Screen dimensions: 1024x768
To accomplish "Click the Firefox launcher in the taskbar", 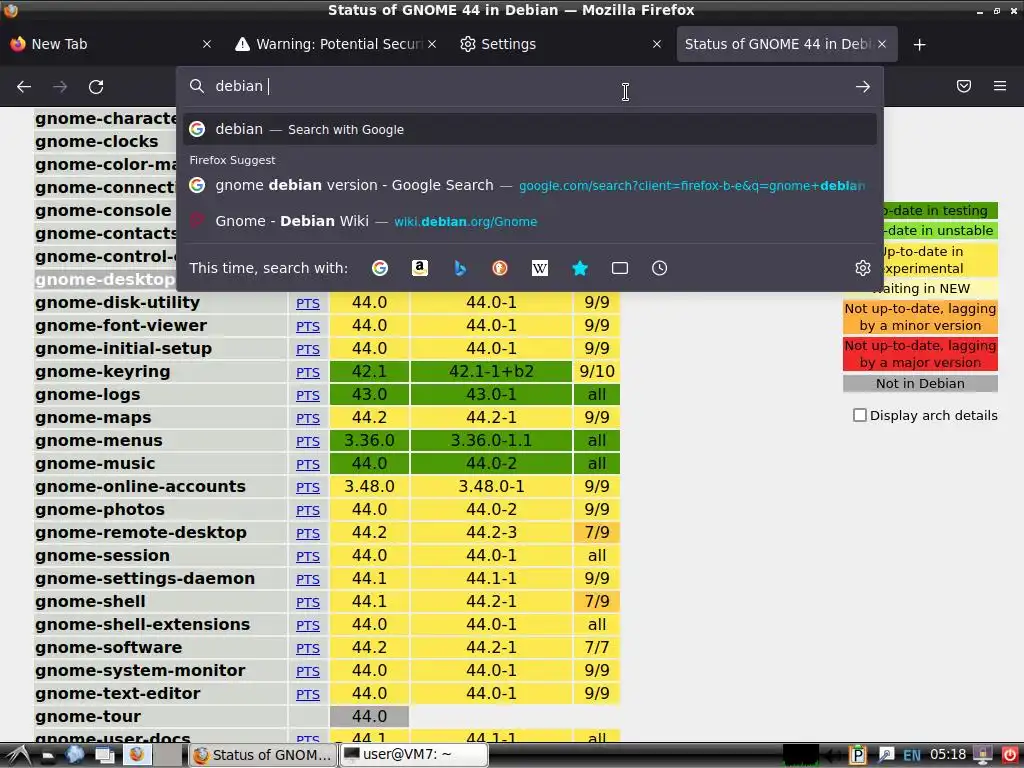I will pos(136,755).
